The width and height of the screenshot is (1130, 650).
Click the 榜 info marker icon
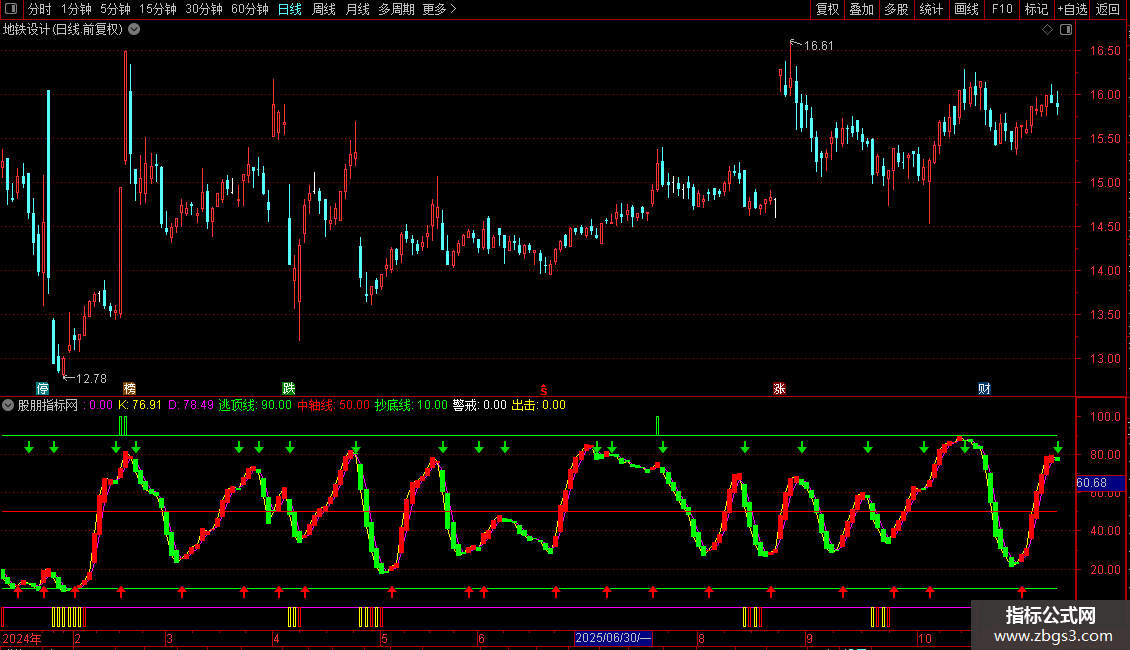[x=130, y=388]
